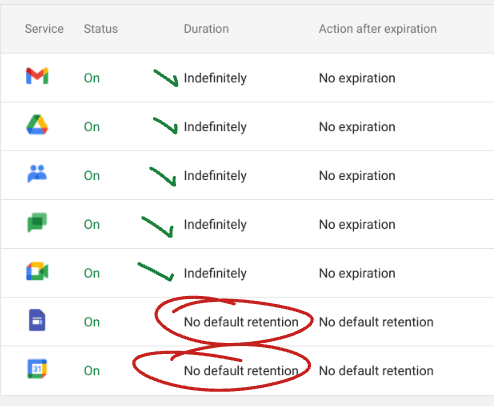Sort by the Duration column header
Screen dimensions: 494x406
pyautogui.click(x=206, y=29)
